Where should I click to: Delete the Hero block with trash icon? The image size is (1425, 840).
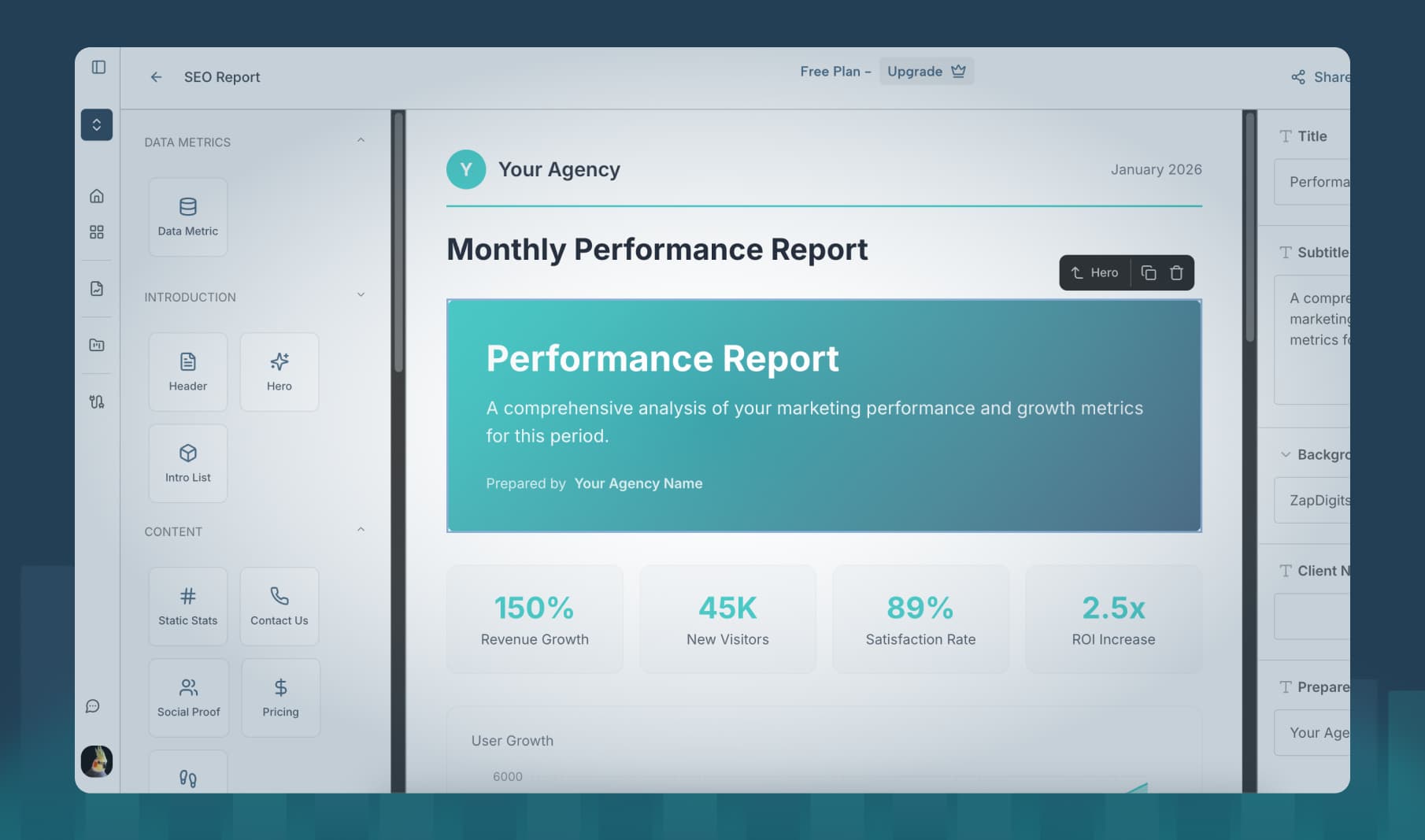[x=1177, y=272]
